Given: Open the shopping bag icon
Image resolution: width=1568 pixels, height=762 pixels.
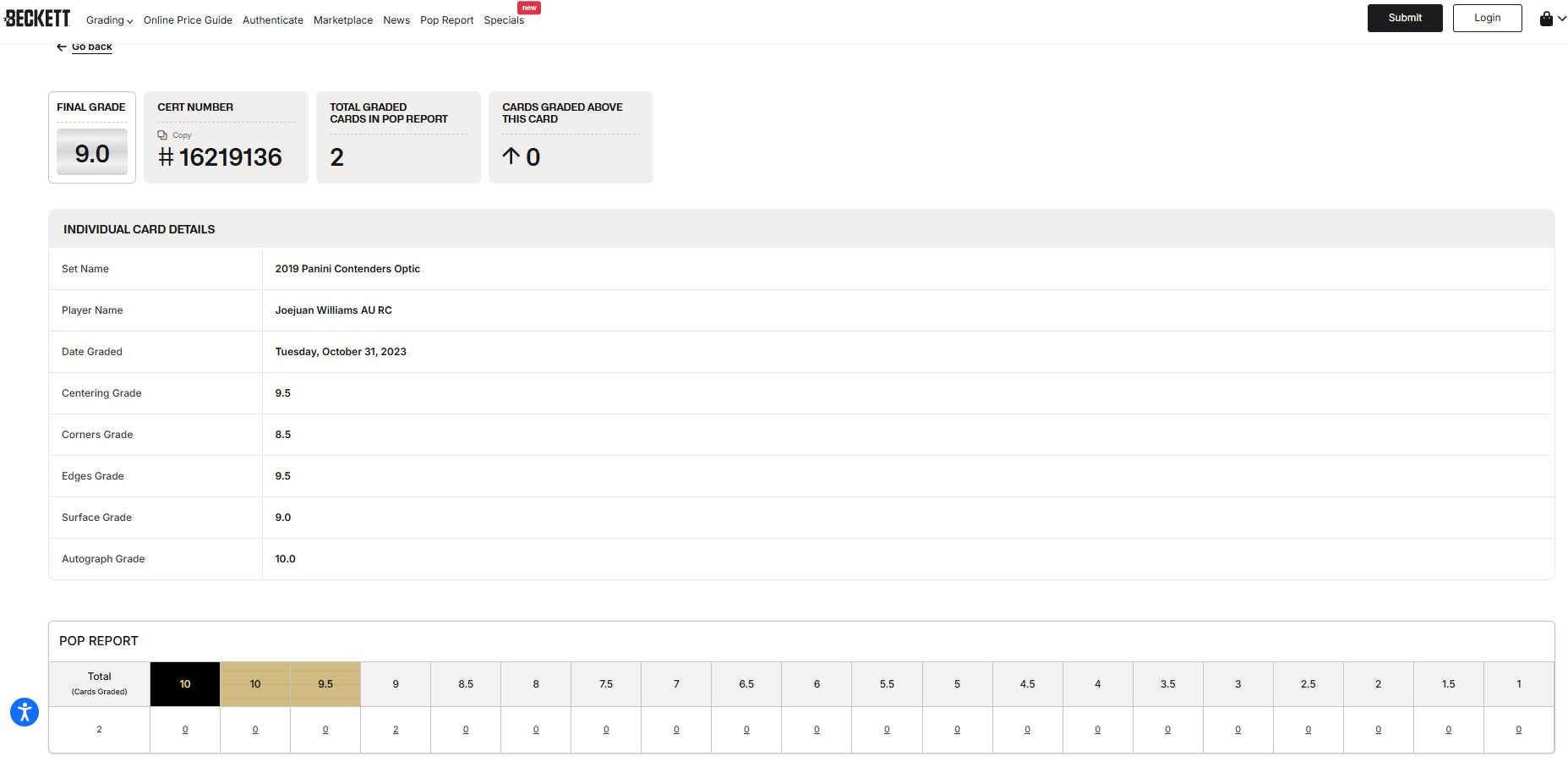Looking at the screenshot, I should (1546, 19).
